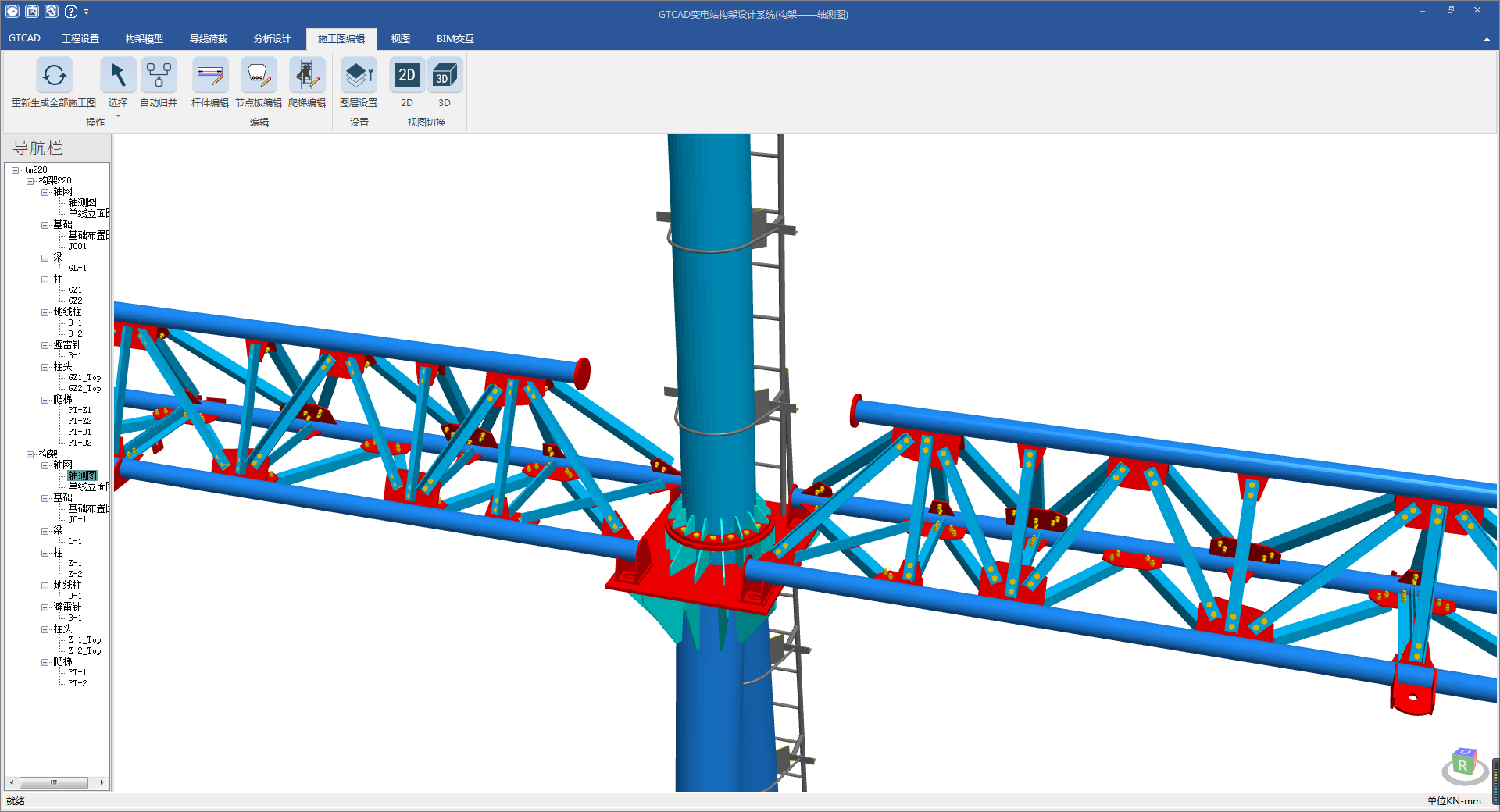
Task: Open the 爬梯编辑 ladder edit tool
Action: pos(307,76)
